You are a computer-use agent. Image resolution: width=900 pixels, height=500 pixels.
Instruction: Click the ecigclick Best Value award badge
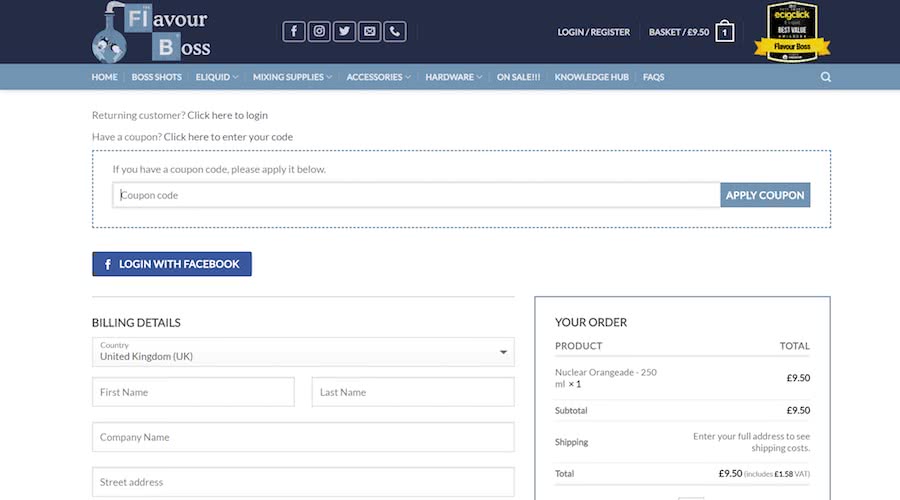(x=792, y=32)
